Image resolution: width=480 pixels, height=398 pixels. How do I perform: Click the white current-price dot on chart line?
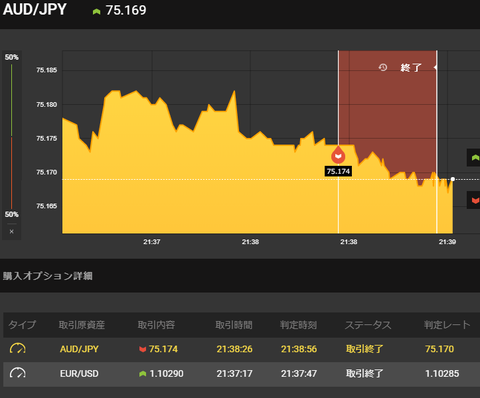(453, 179)
